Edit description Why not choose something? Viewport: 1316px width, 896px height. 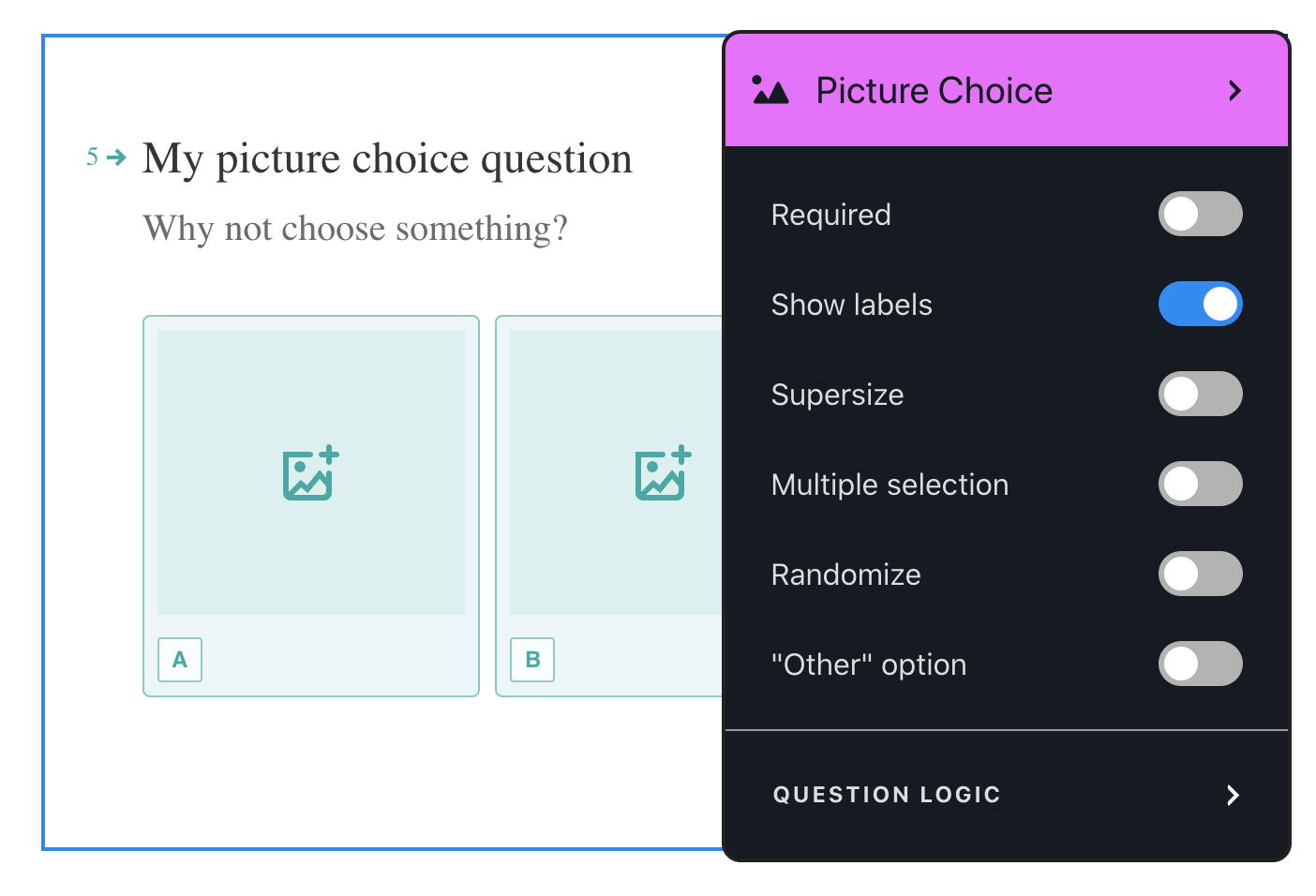pyautogui.click(x=355, y=228)
